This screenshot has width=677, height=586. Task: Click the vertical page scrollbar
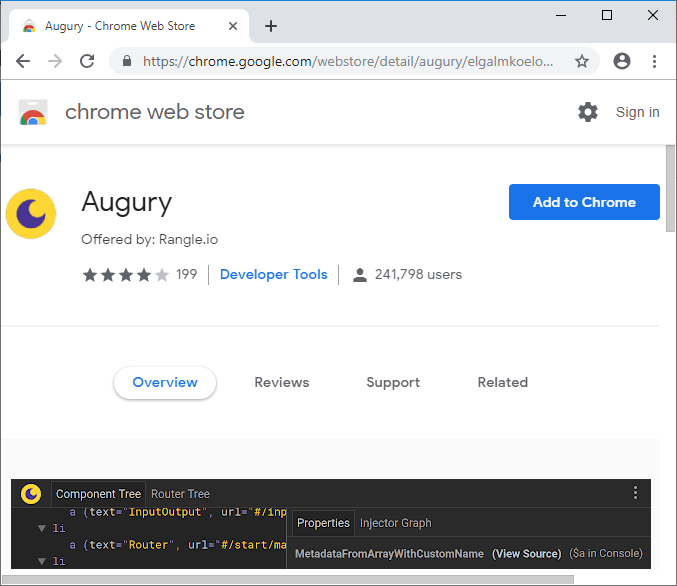click(670, 189)
